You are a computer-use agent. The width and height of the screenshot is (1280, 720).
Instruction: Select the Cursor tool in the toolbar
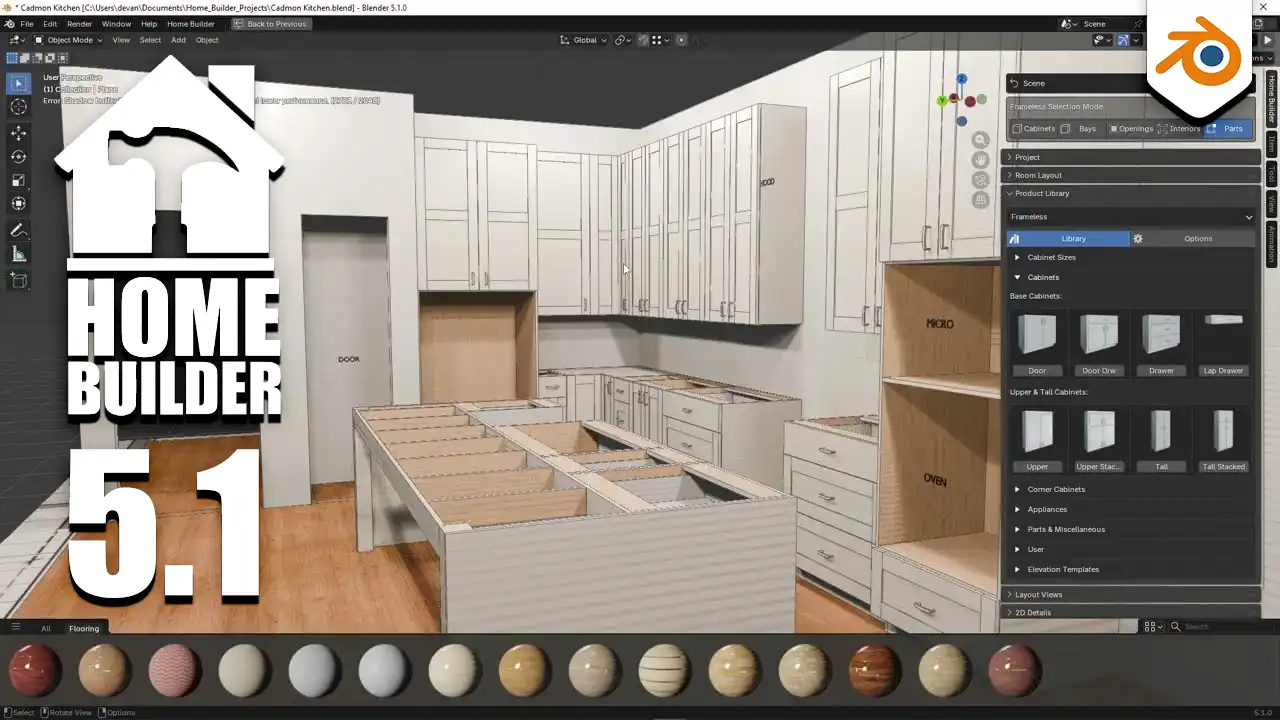coord(18,107)
